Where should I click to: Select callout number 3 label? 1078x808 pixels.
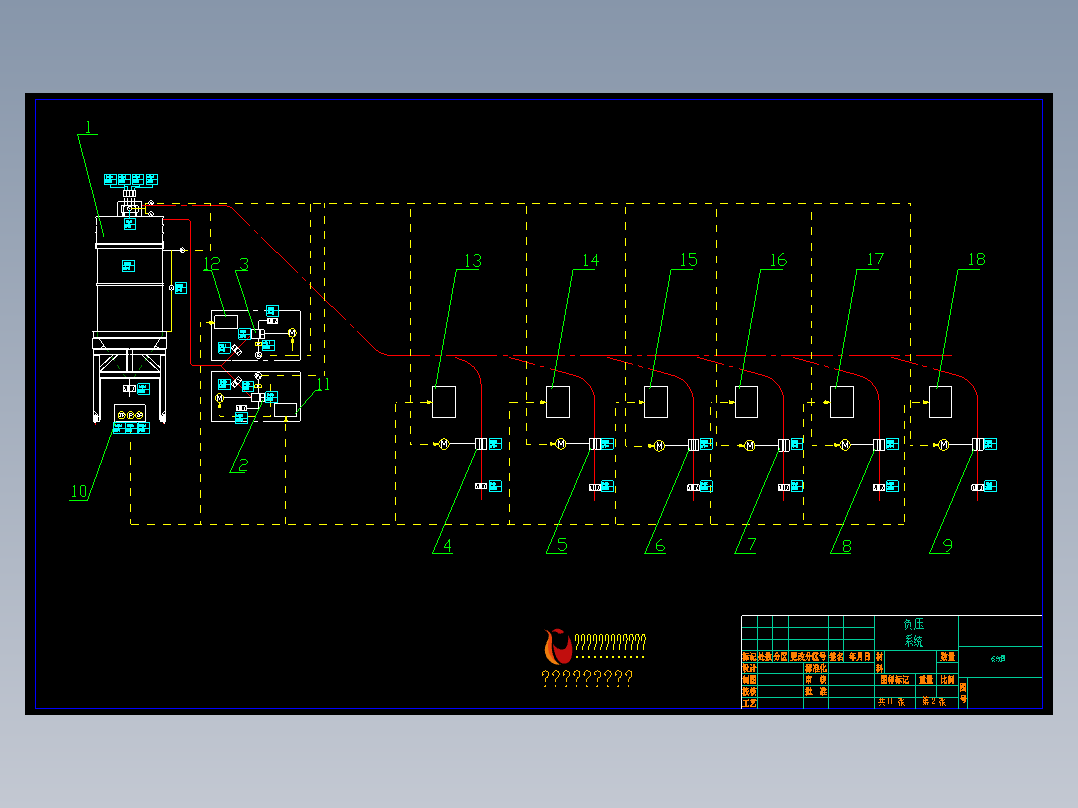[244, 264]
